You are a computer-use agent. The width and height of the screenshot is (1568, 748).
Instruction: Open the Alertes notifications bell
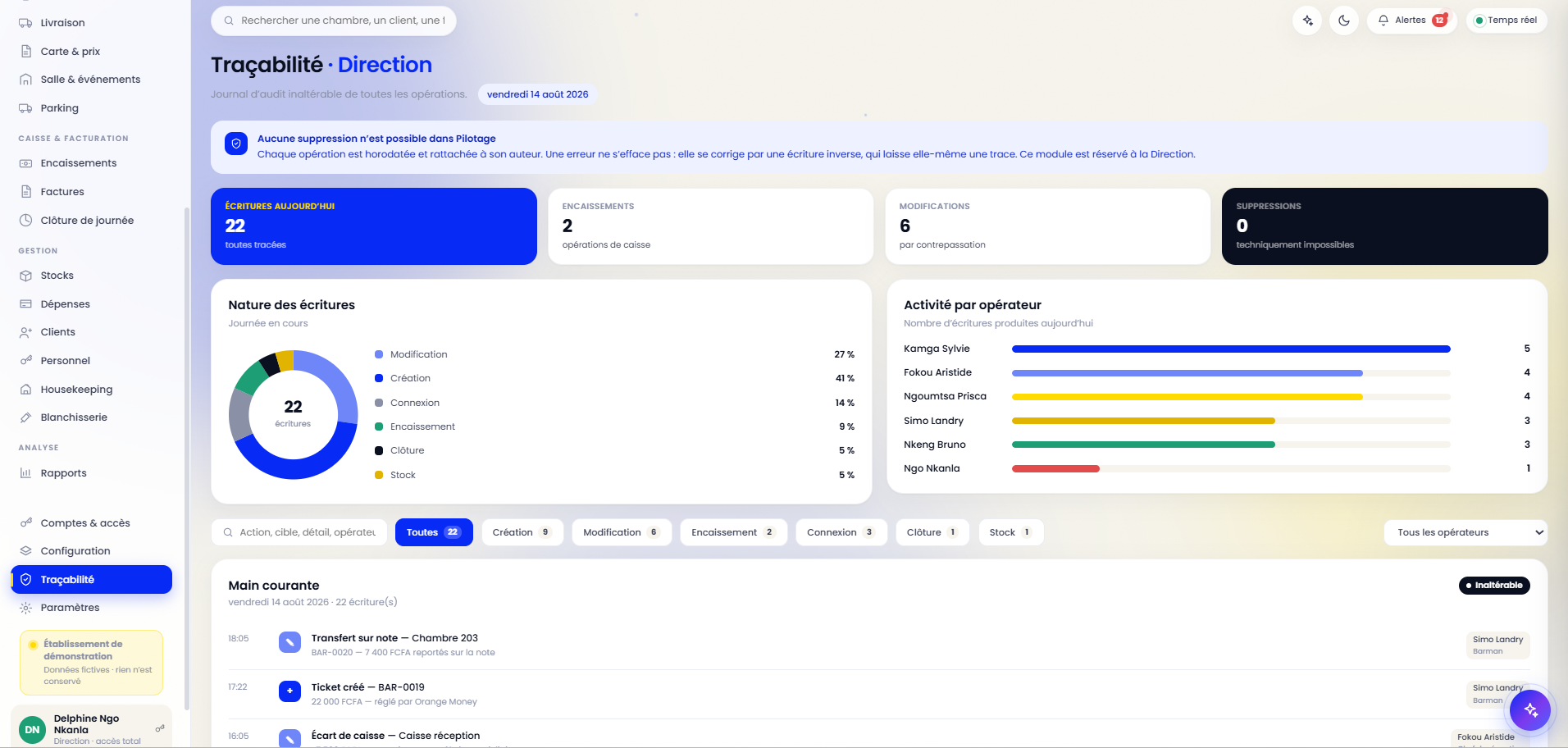click(1411, 21)
